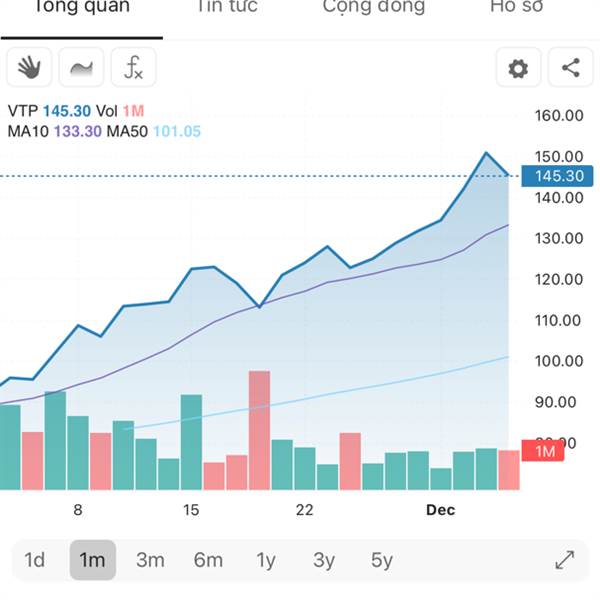The image size is (600, 600).
Task: Open the Hồ sơ tab
Action: (x=516, y=8)
